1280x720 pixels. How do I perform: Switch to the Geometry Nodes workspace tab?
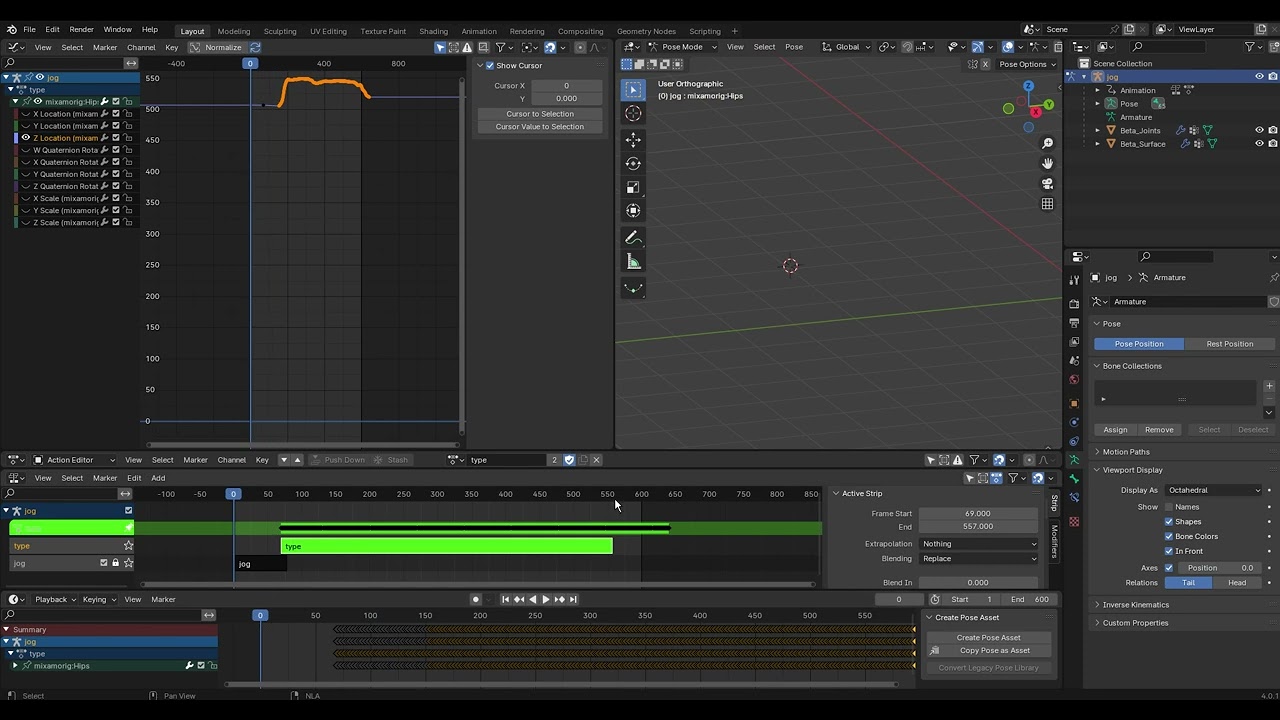pyautogui.click(x=646, y=31)
